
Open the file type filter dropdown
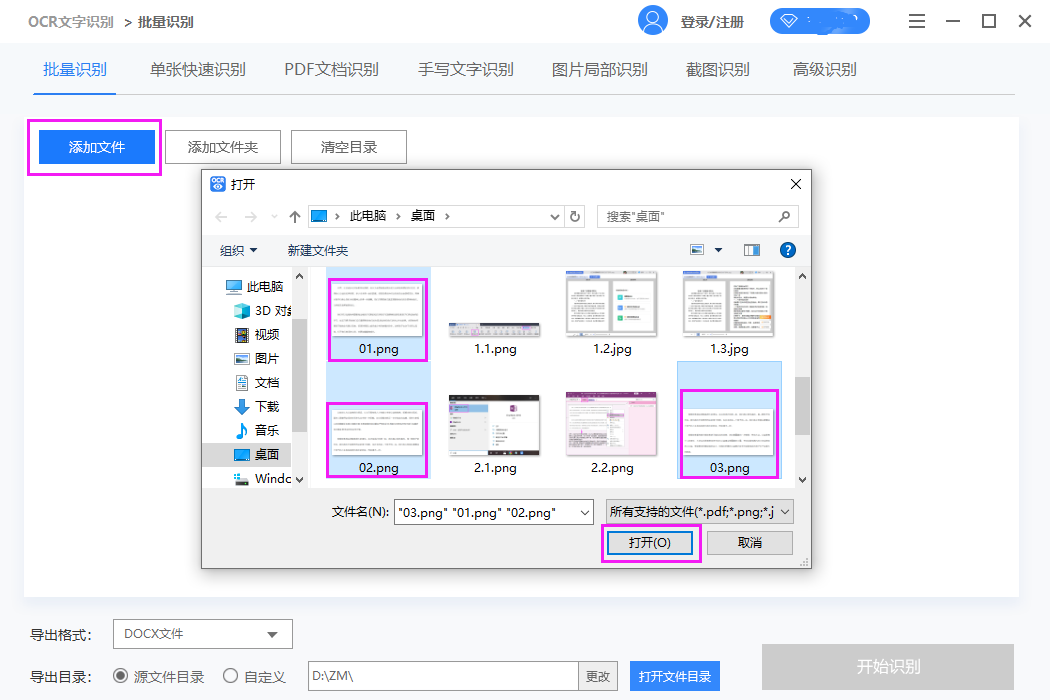pos(700,512)
